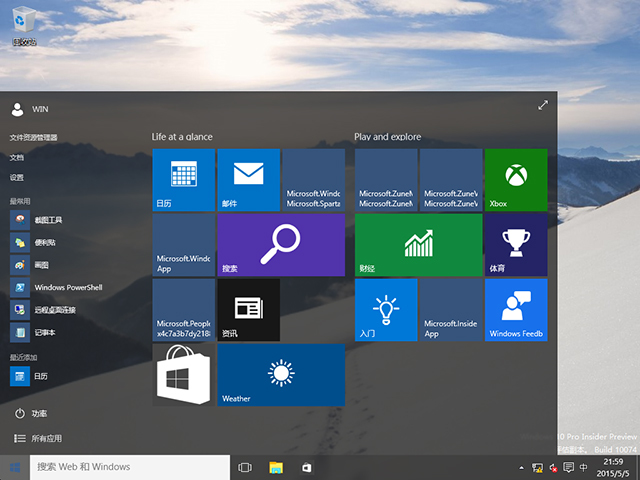Click the purple Search (搜索) tile
This screenshot has height=480, width=640.
coord(281,245)
